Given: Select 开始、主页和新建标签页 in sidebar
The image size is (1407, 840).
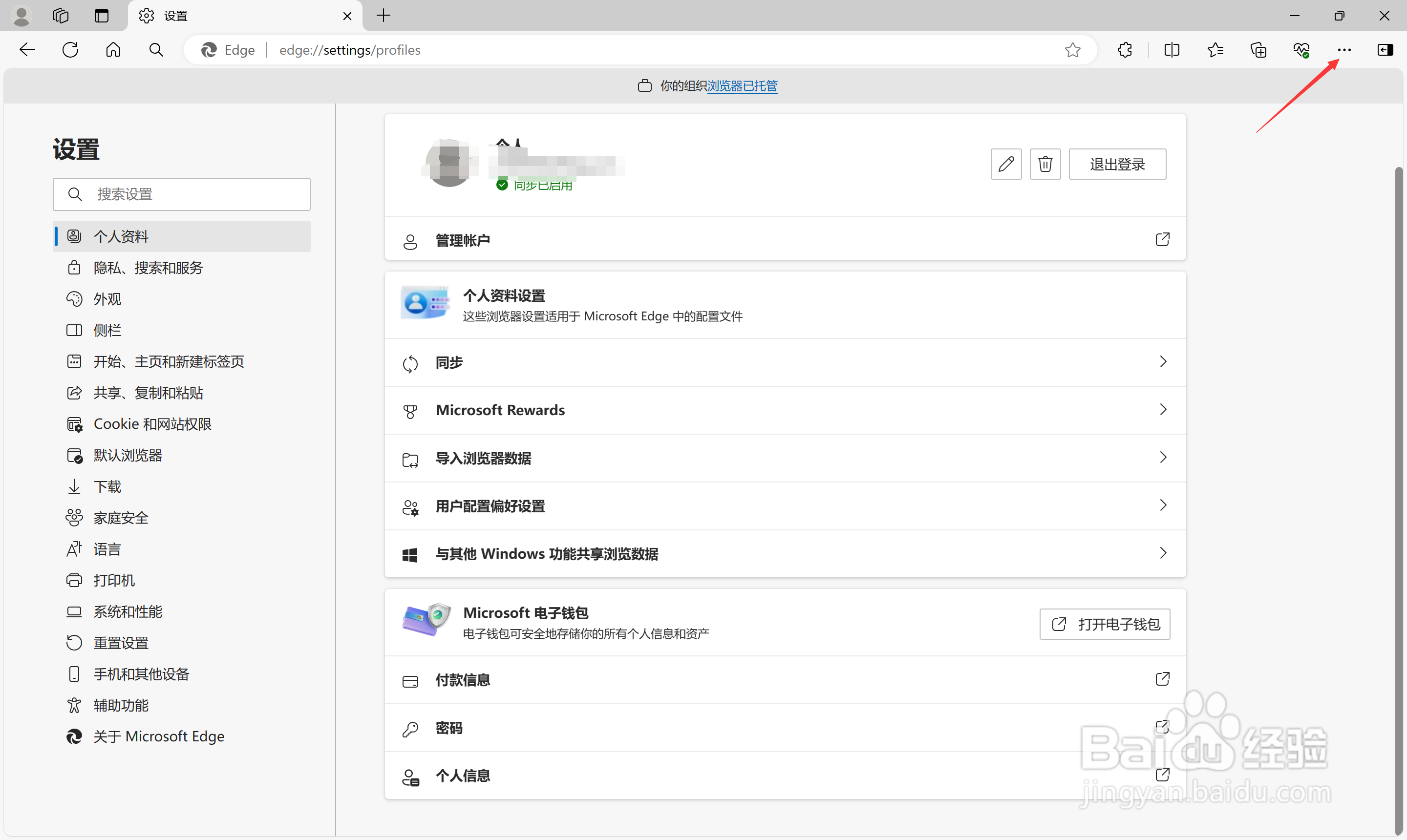Looking at the screenshot, I should tap(182, 361).
